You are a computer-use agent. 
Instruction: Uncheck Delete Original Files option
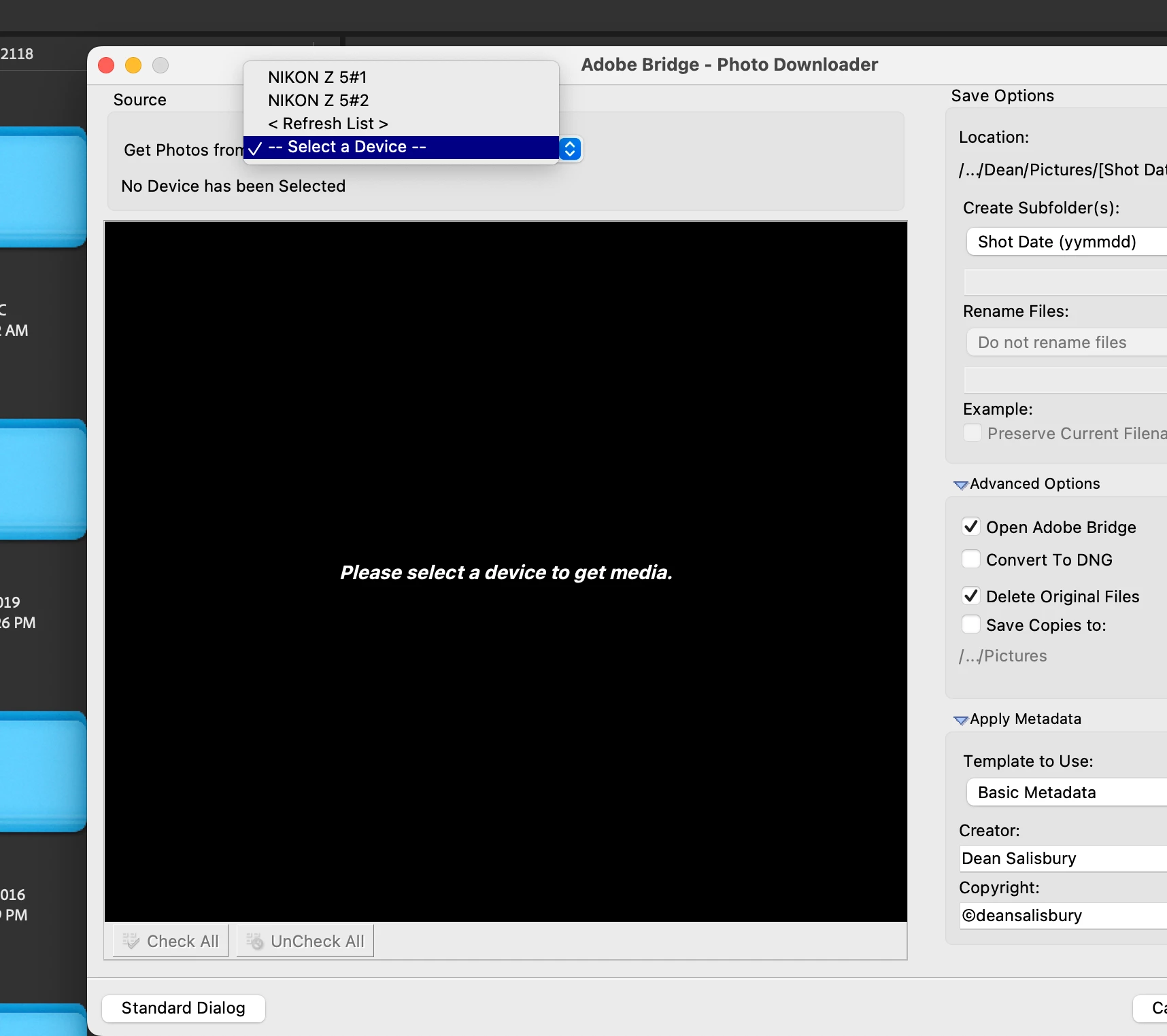(971, 596)
